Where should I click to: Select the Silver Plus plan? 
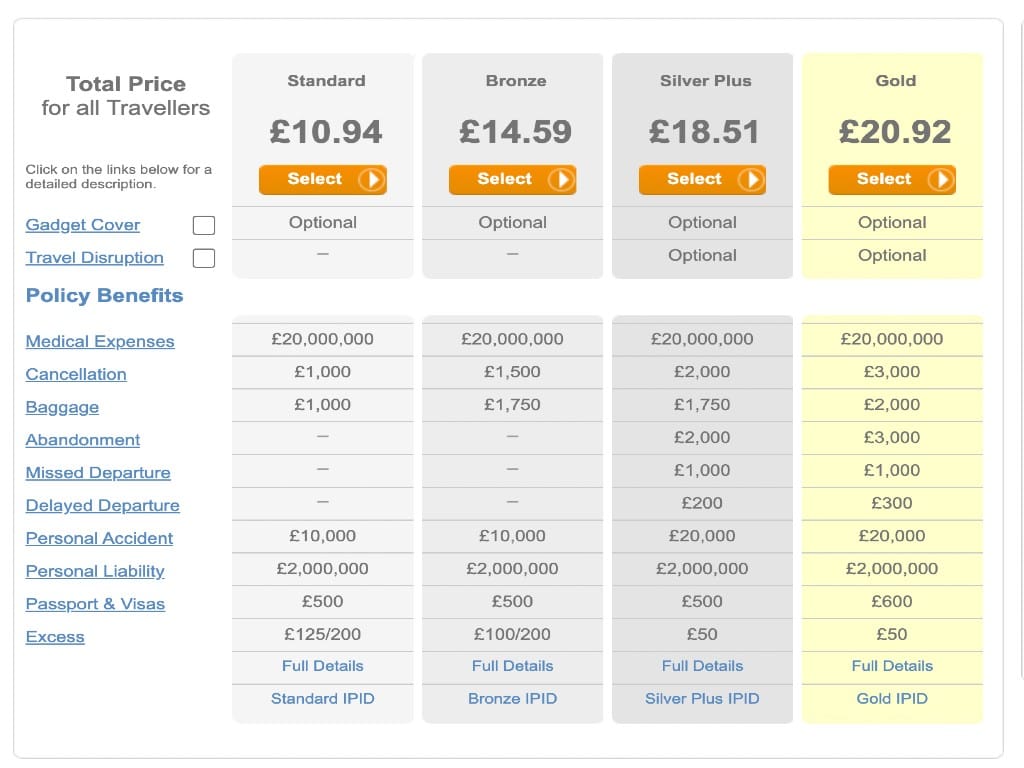coord(702,180)
